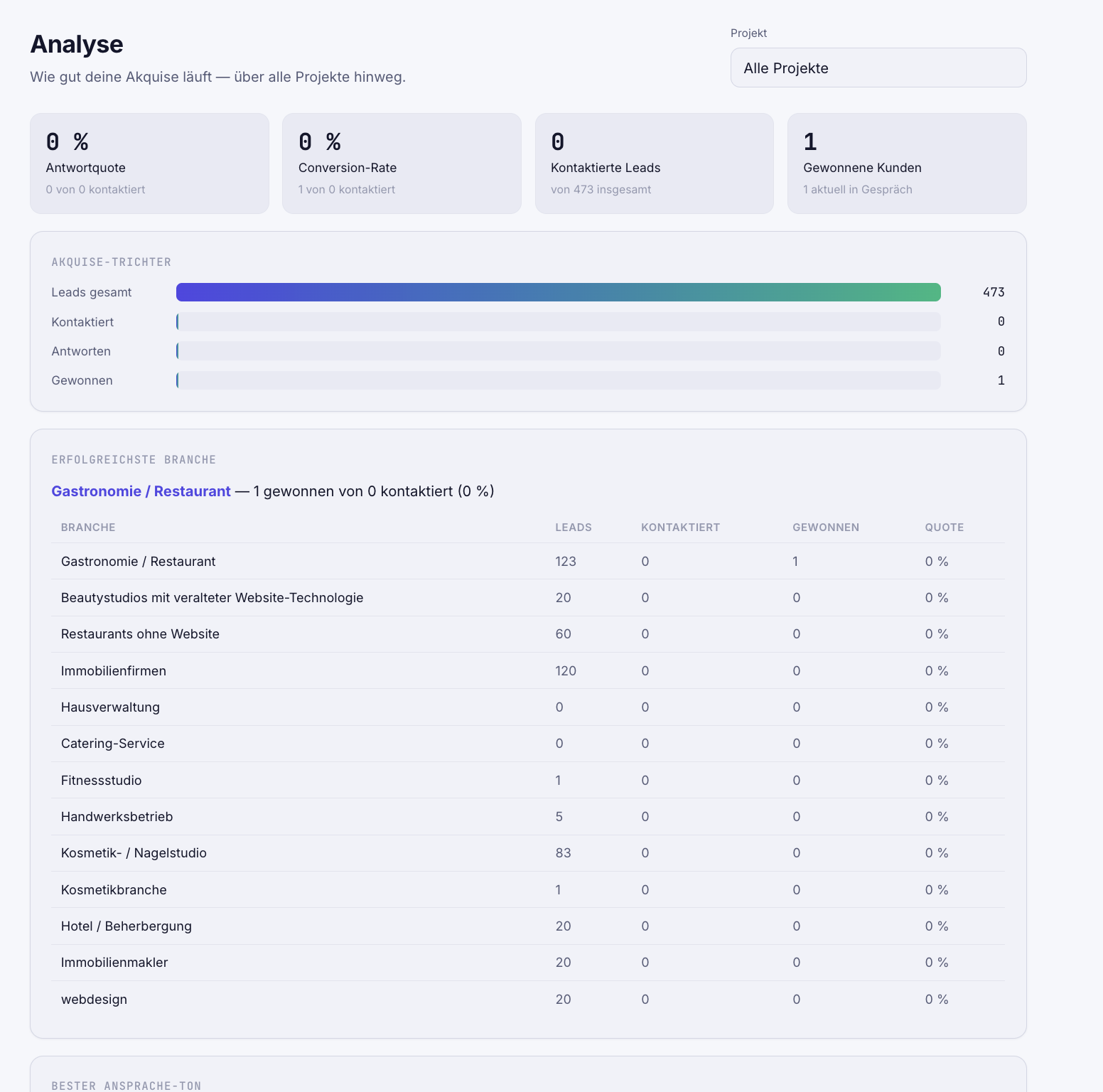Select the Beautystudios mit veralteter Website-Technologie row
1103x1092 pixels.
coord(528,598)
